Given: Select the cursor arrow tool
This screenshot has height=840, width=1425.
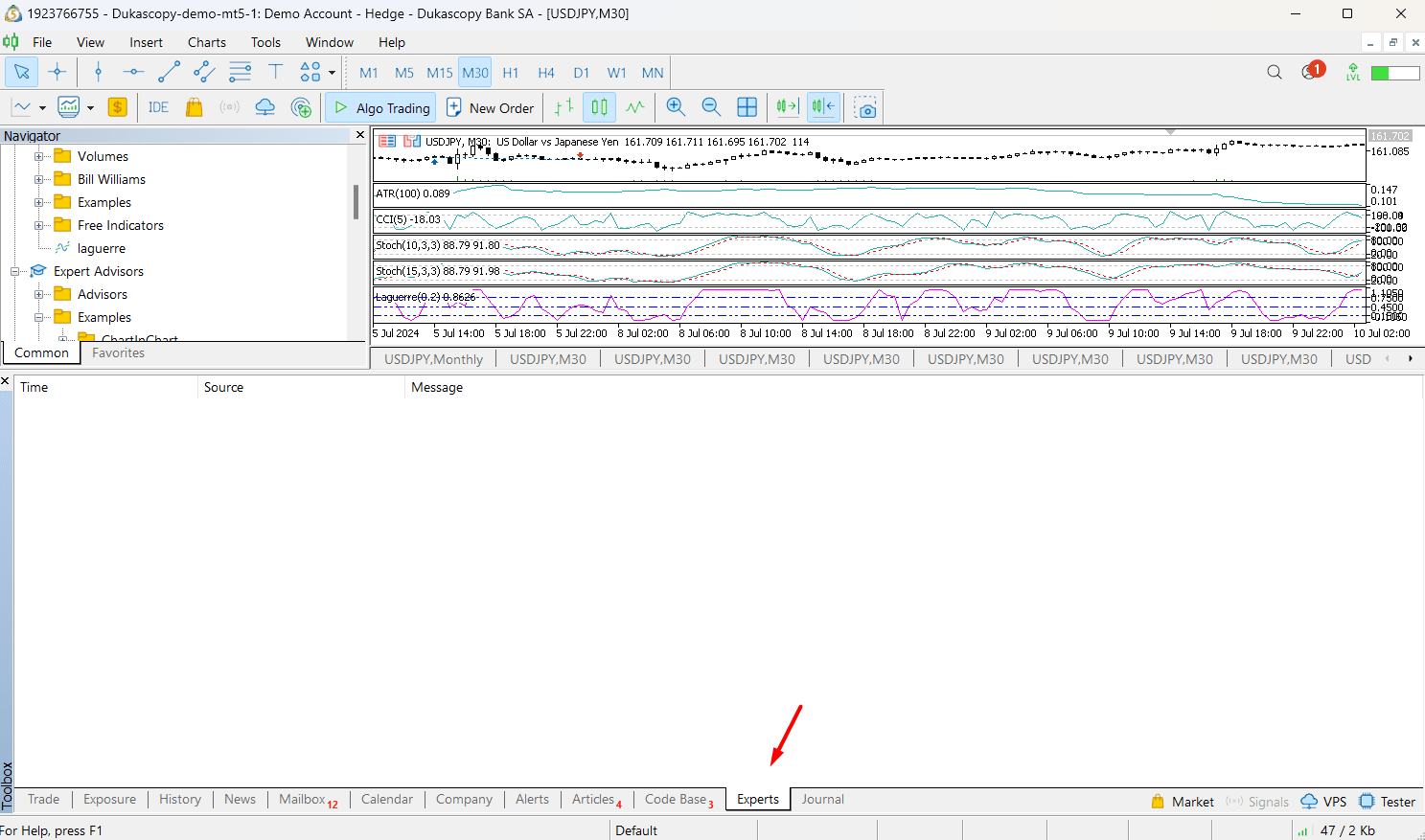Looking at the screenshot, I should [21, 72].
